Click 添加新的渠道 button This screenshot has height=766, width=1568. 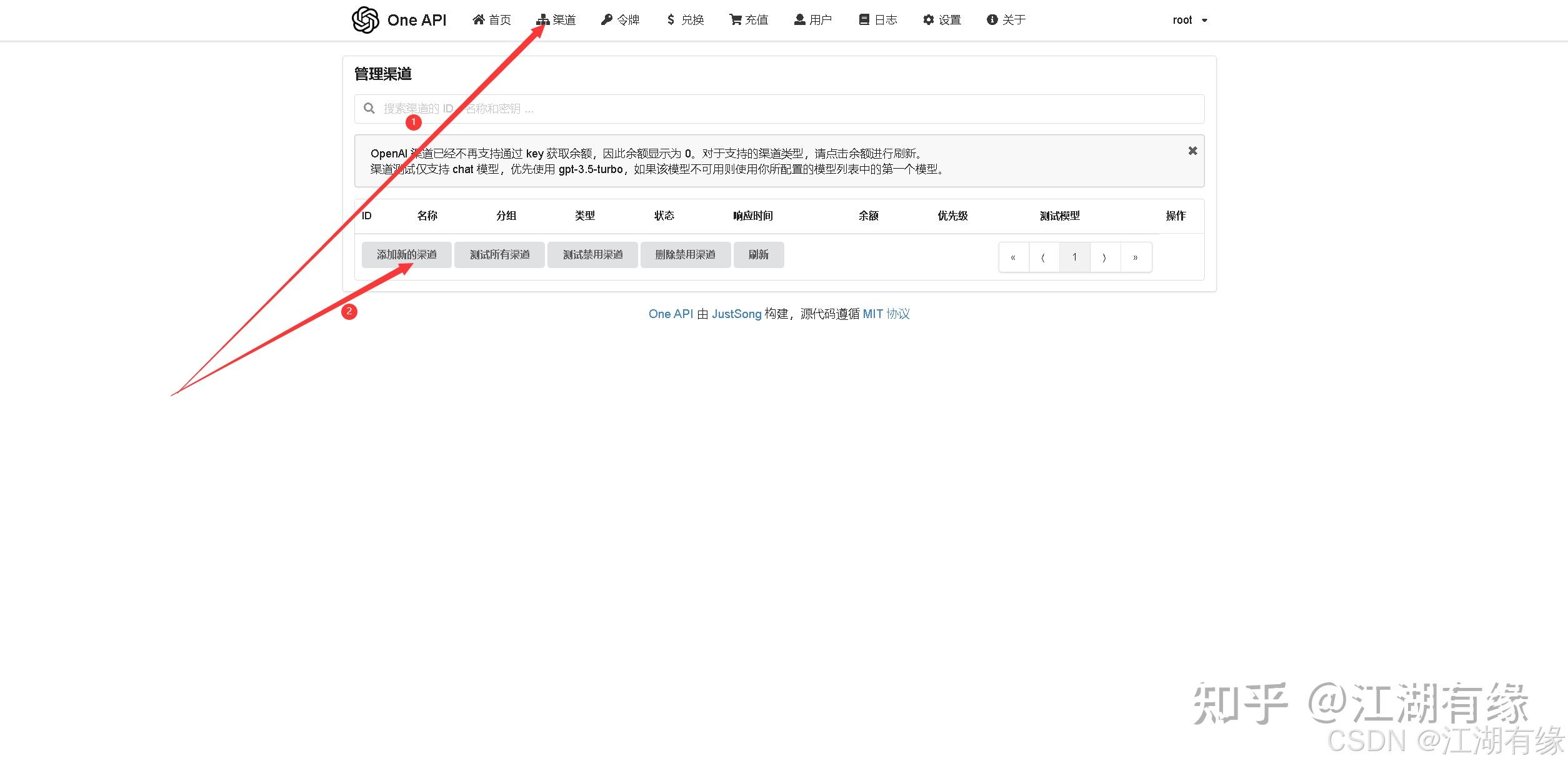point(406,255)
